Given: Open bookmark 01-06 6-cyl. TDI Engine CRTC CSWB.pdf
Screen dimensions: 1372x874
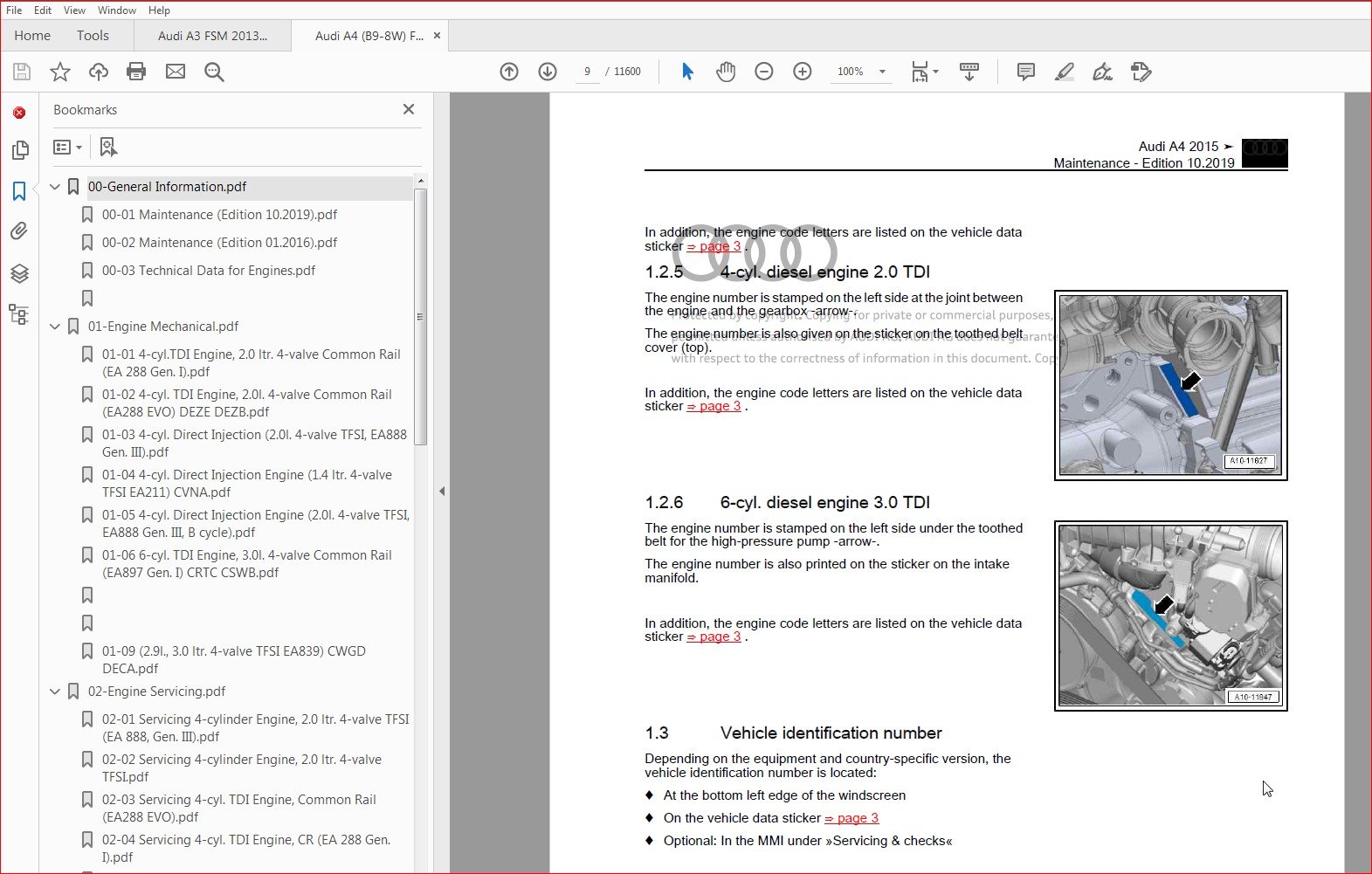Looking at the screenshot, I should click(247, 564).
